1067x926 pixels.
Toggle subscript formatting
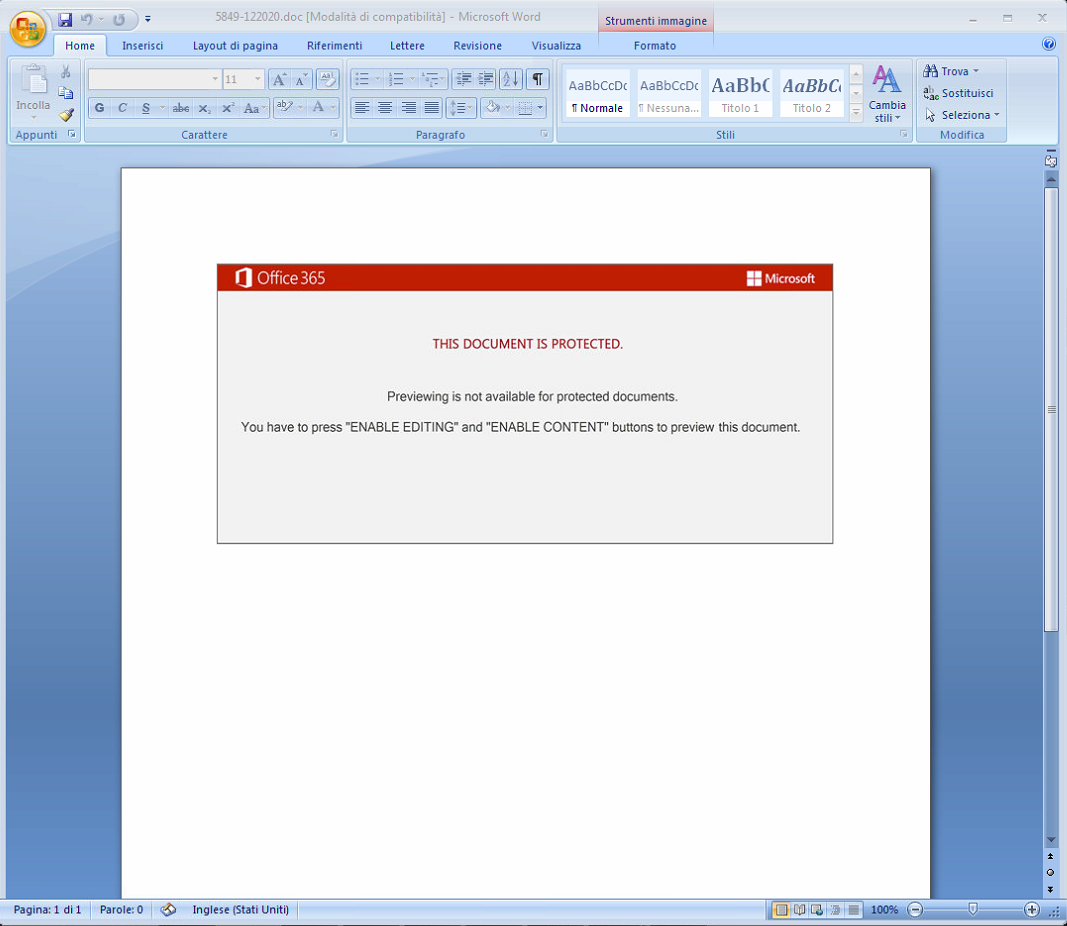[x=204, y=108]
